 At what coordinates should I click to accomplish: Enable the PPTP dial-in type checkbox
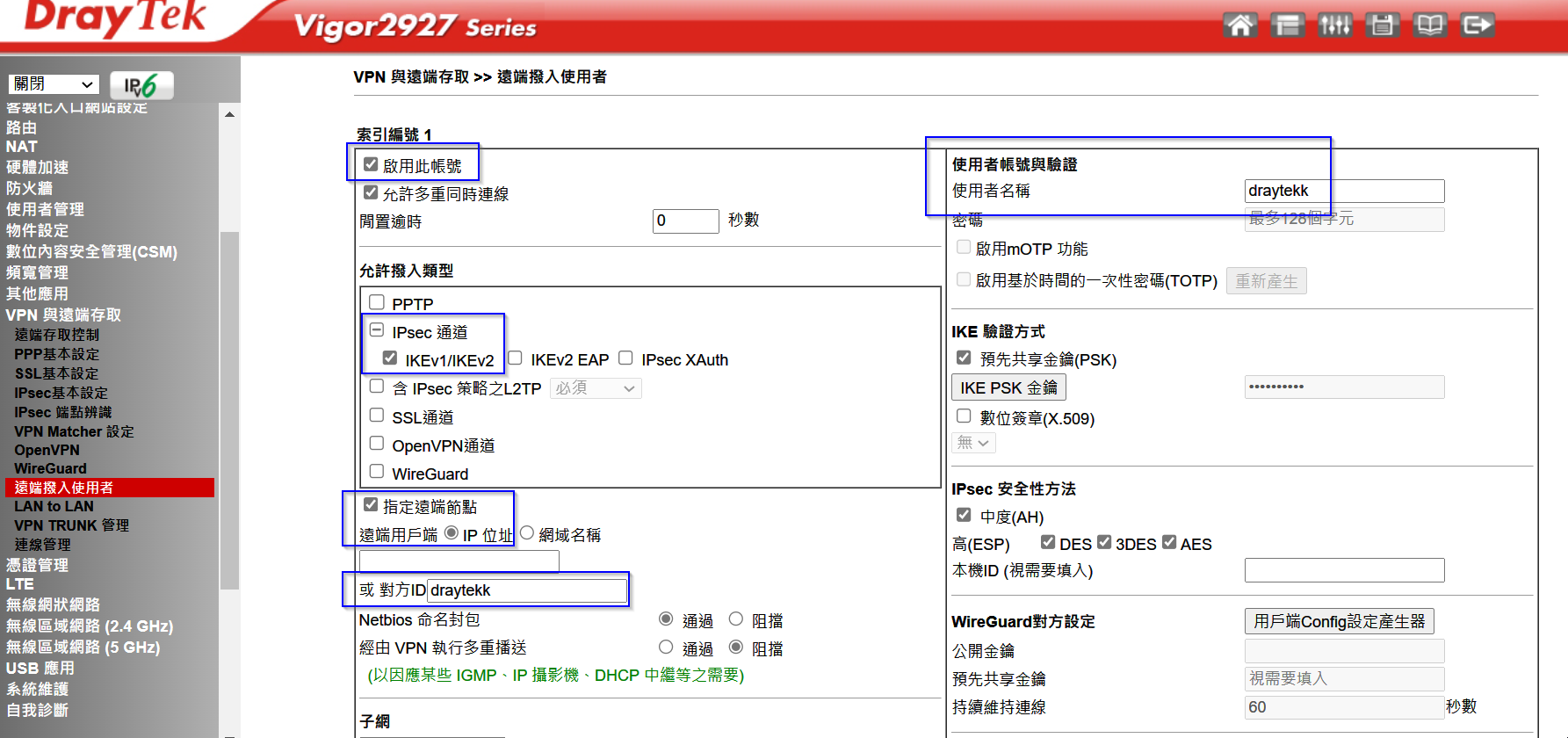coord(377,303)
